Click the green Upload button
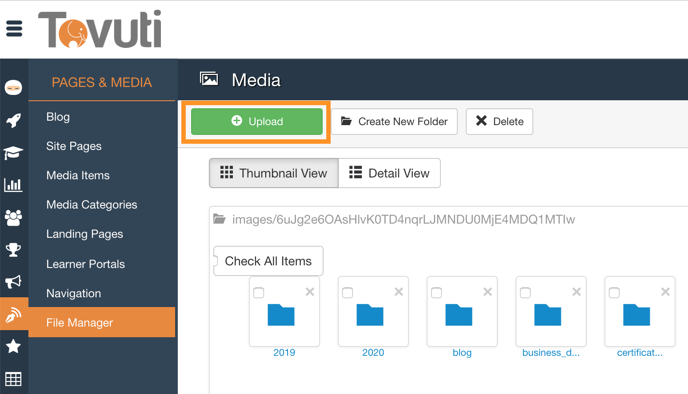Screen dimensions: 688x394 [257, 122]
